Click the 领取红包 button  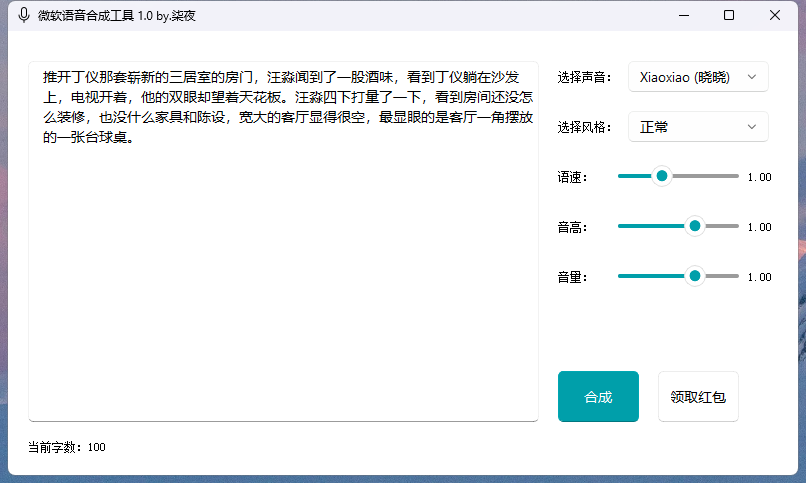coord(698,397)
